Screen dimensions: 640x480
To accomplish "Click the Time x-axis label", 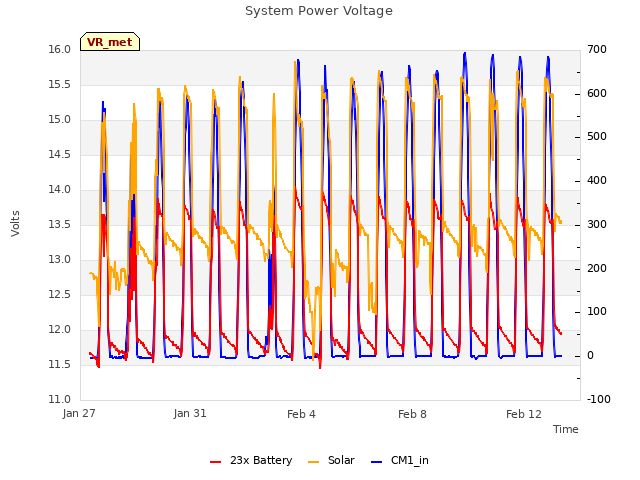I will (x=566, y=429).
